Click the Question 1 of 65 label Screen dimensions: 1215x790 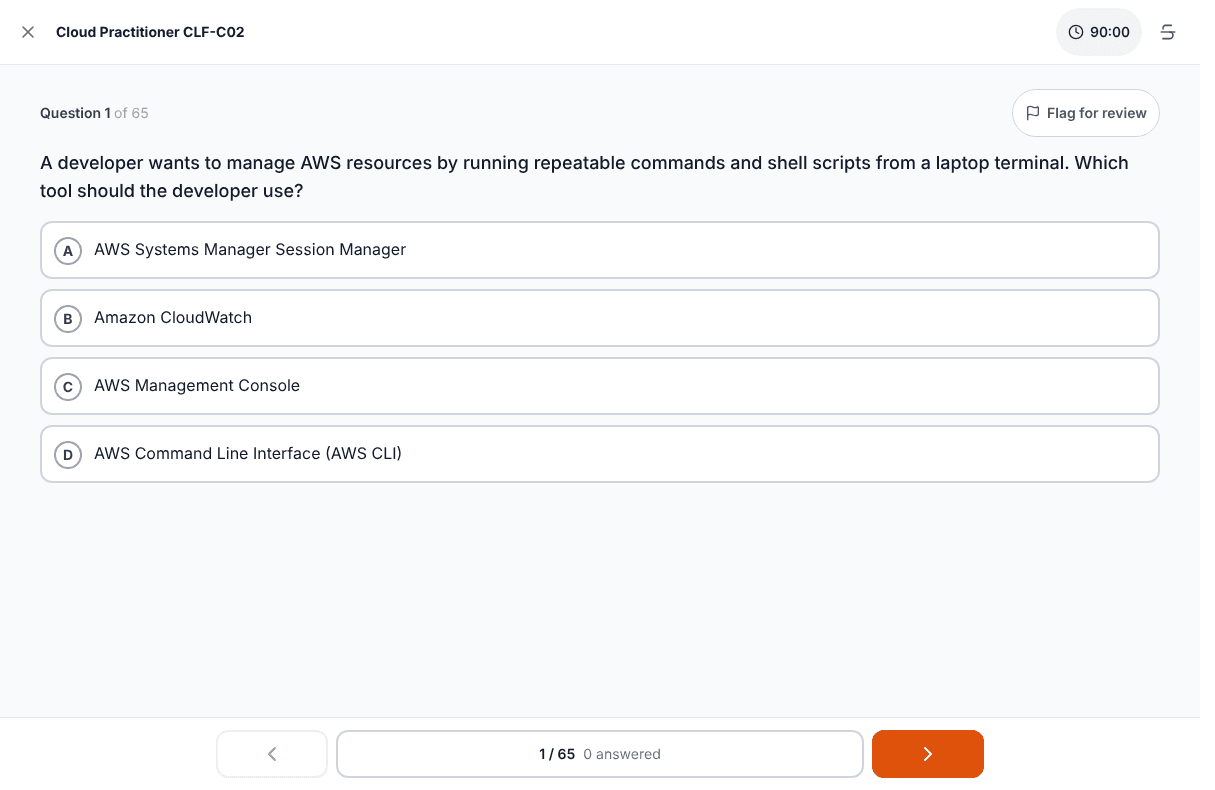(x=94, y=113)
